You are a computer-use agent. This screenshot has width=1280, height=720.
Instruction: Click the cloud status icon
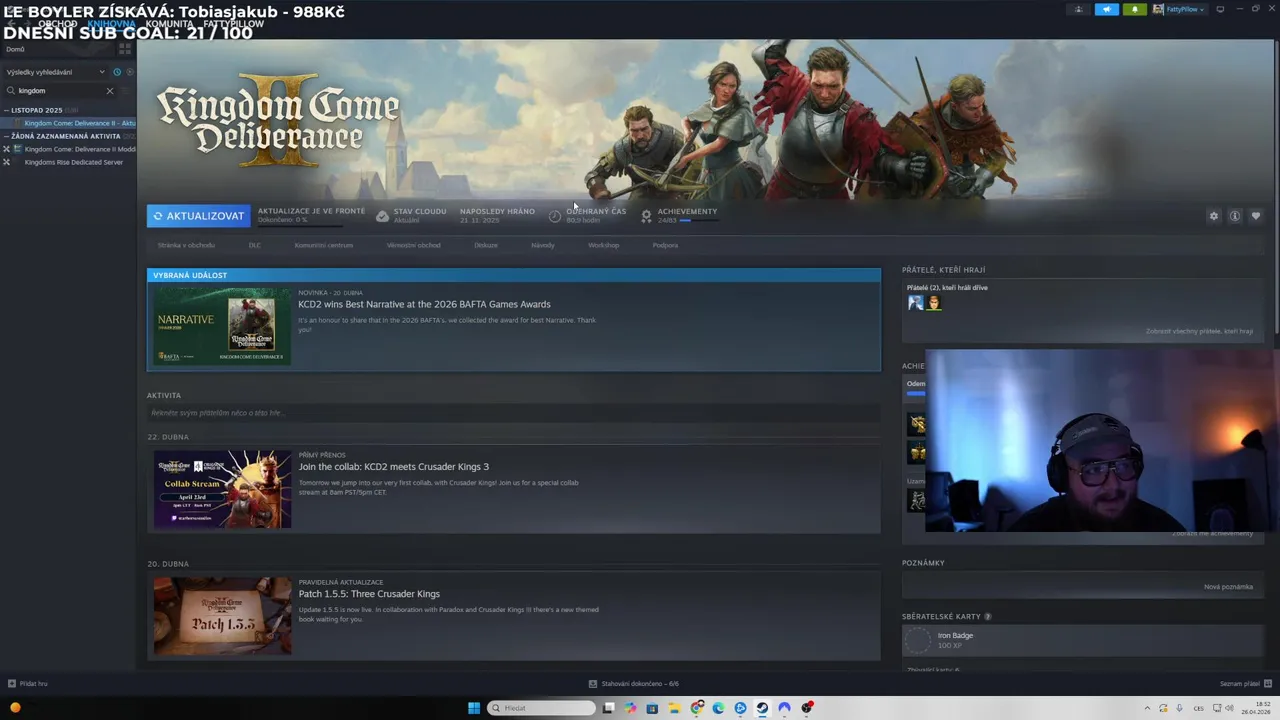pos(382,216)
